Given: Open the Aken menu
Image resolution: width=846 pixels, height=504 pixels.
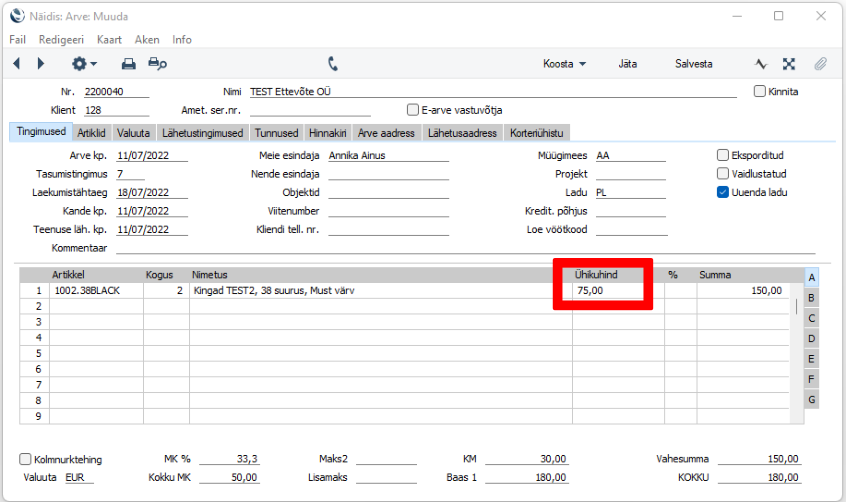Looking at the screenshot, I should pyautogui.click(x=147, y=39).
